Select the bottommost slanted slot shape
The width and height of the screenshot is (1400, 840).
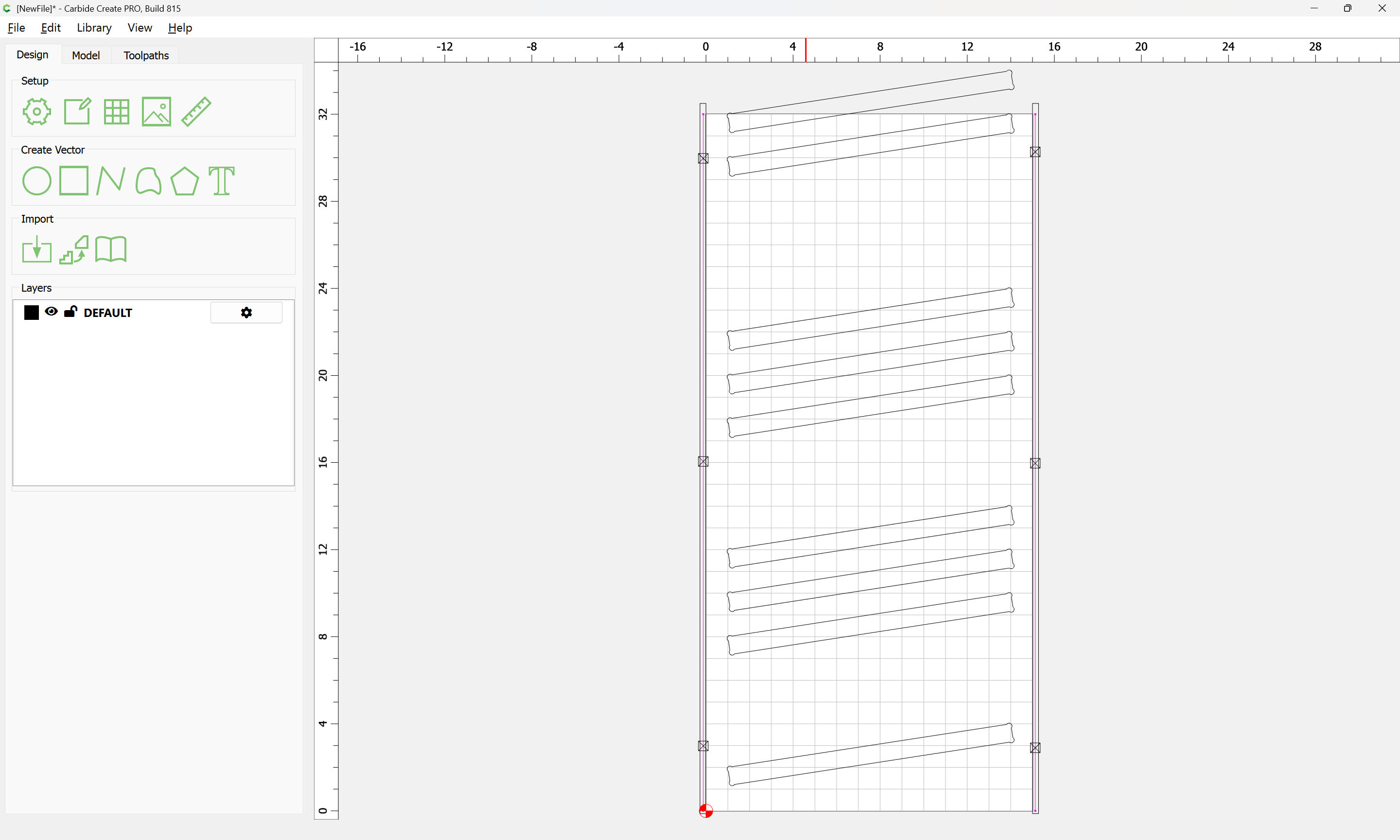click(870, 754)
